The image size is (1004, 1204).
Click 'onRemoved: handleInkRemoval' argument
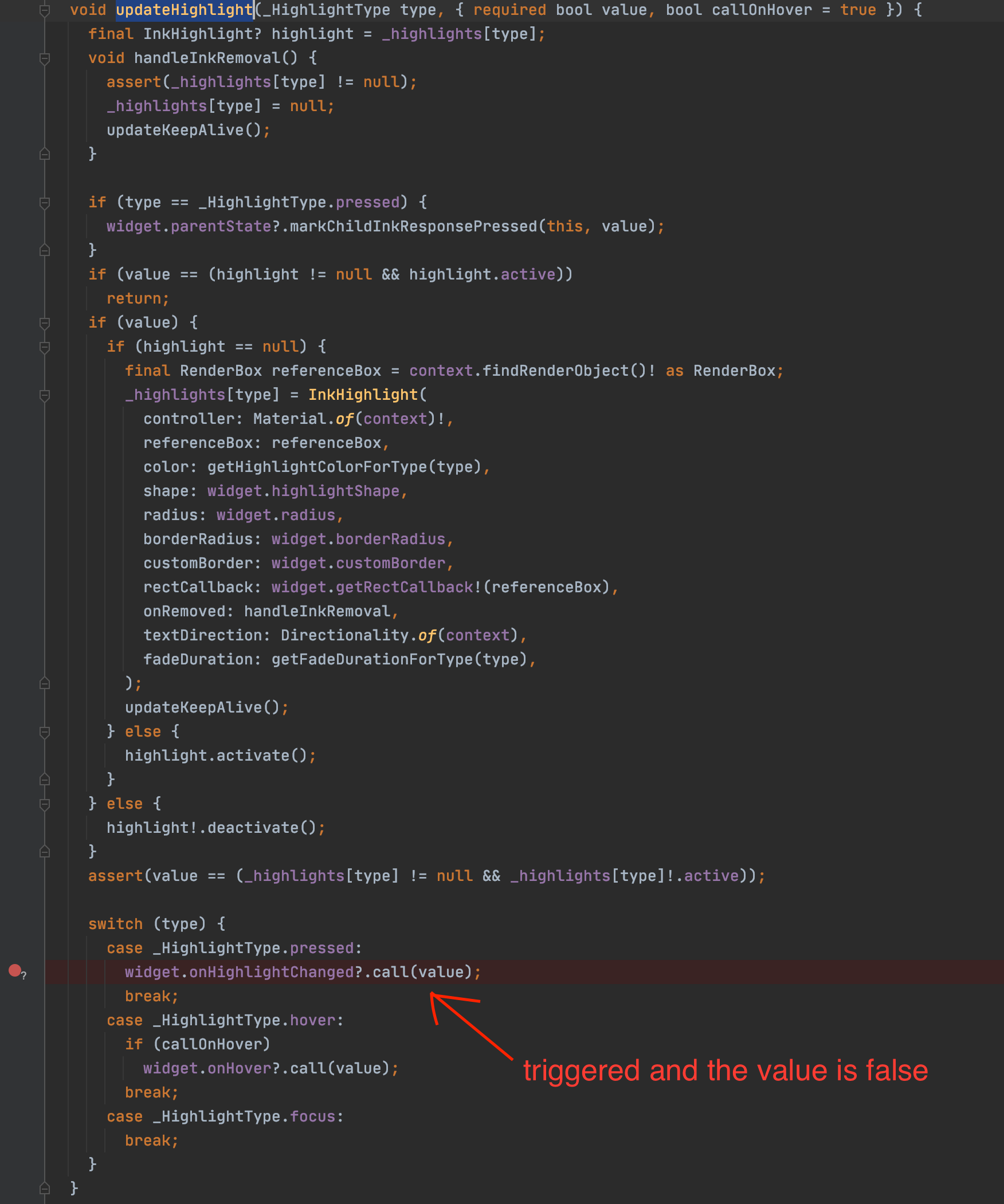(267, 611)
